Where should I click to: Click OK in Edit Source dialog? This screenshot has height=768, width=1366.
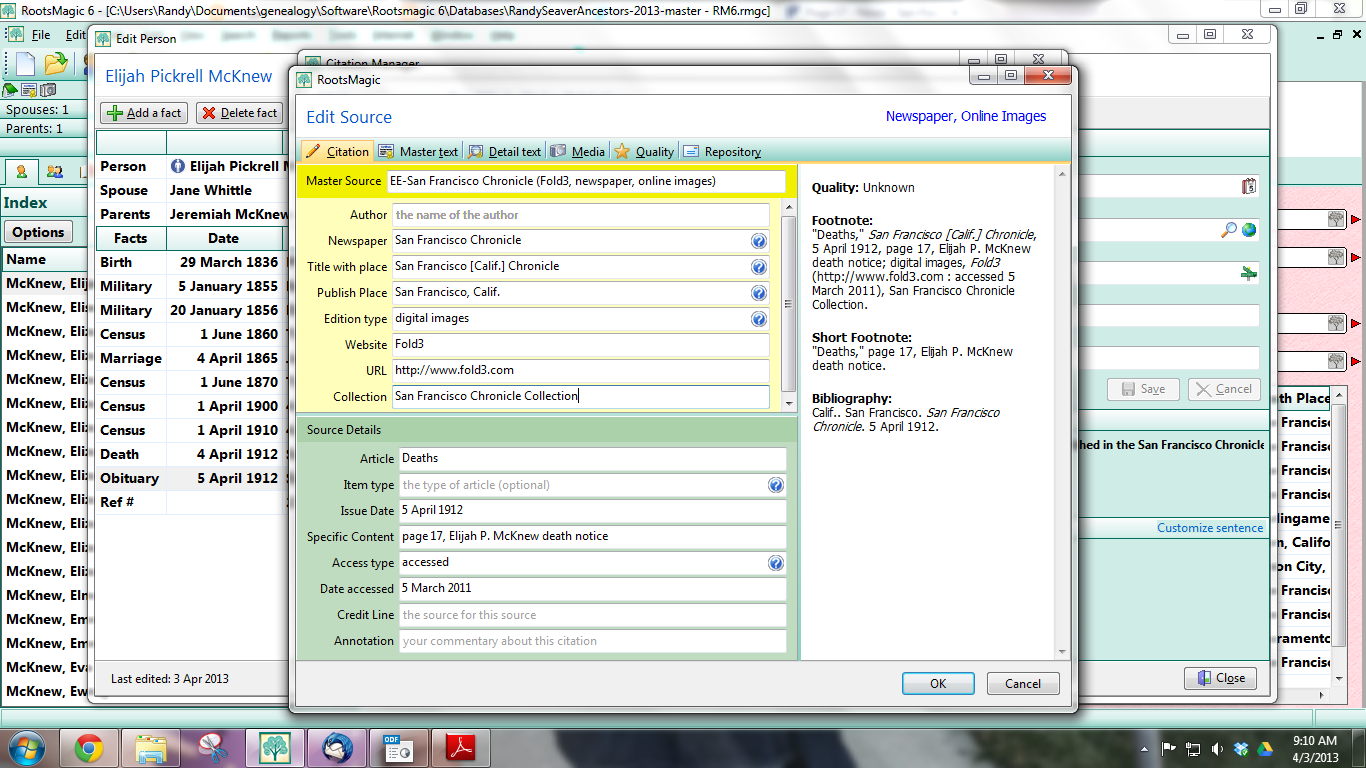click(x=938, y=684)
